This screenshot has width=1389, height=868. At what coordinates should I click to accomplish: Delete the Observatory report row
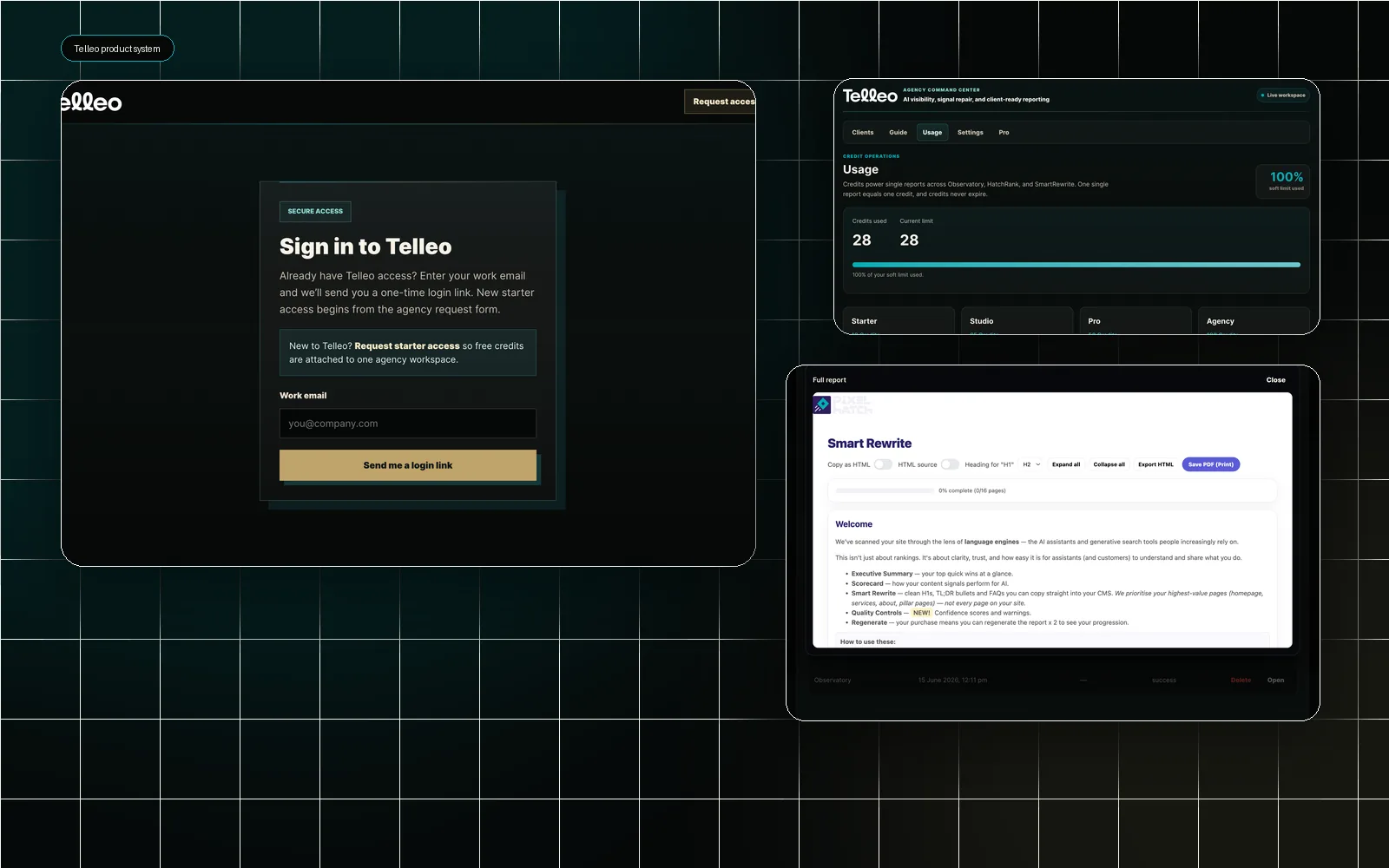1241,681
